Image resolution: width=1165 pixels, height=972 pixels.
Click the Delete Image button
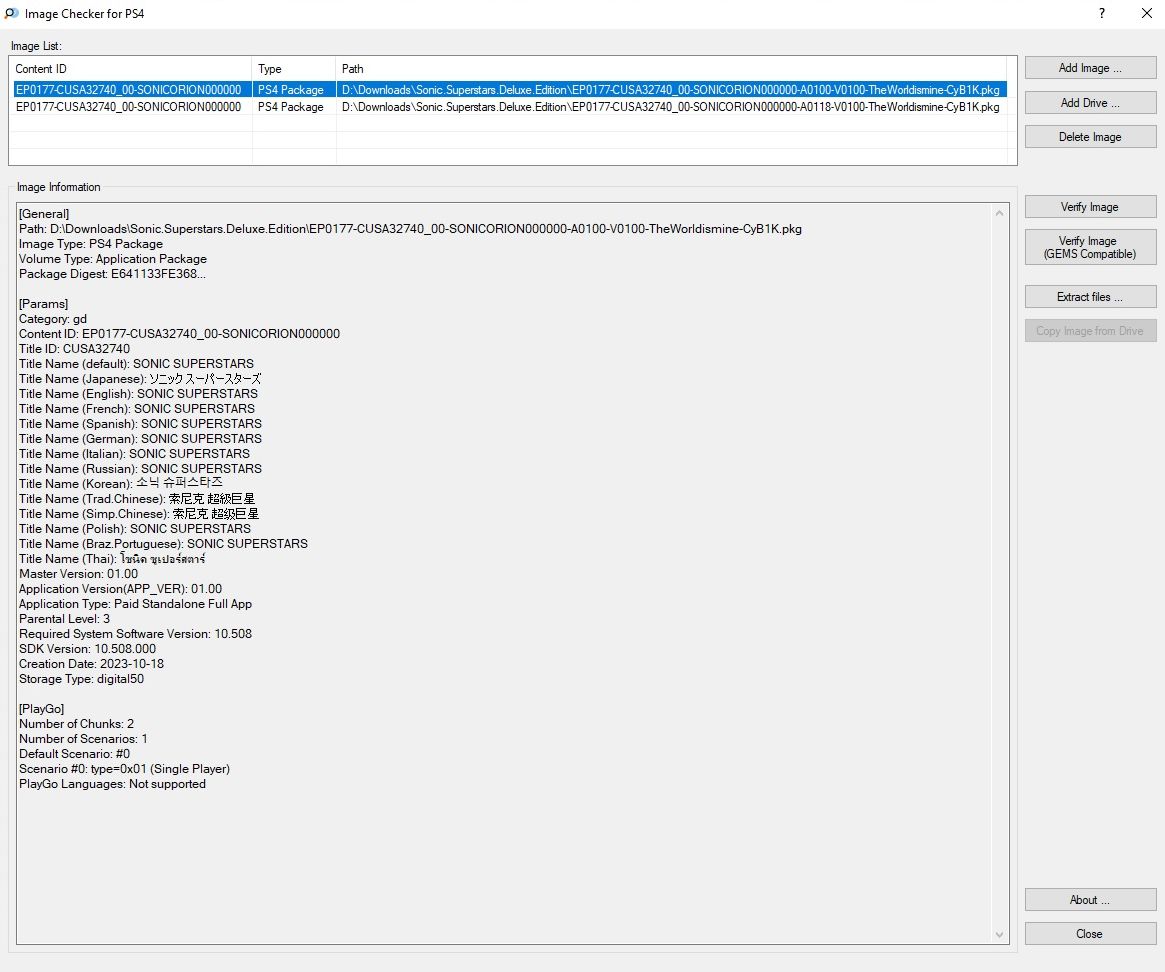click(x=1090, y=137)
